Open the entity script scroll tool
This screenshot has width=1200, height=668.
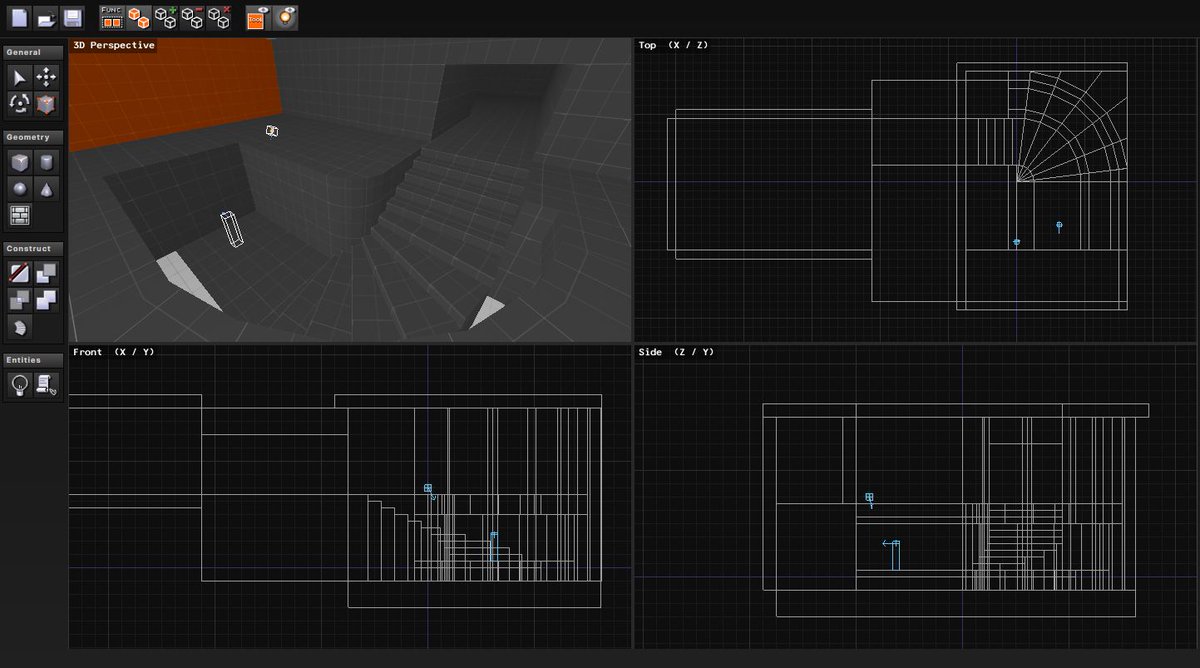pyautogui.click(x=46, y=385)
